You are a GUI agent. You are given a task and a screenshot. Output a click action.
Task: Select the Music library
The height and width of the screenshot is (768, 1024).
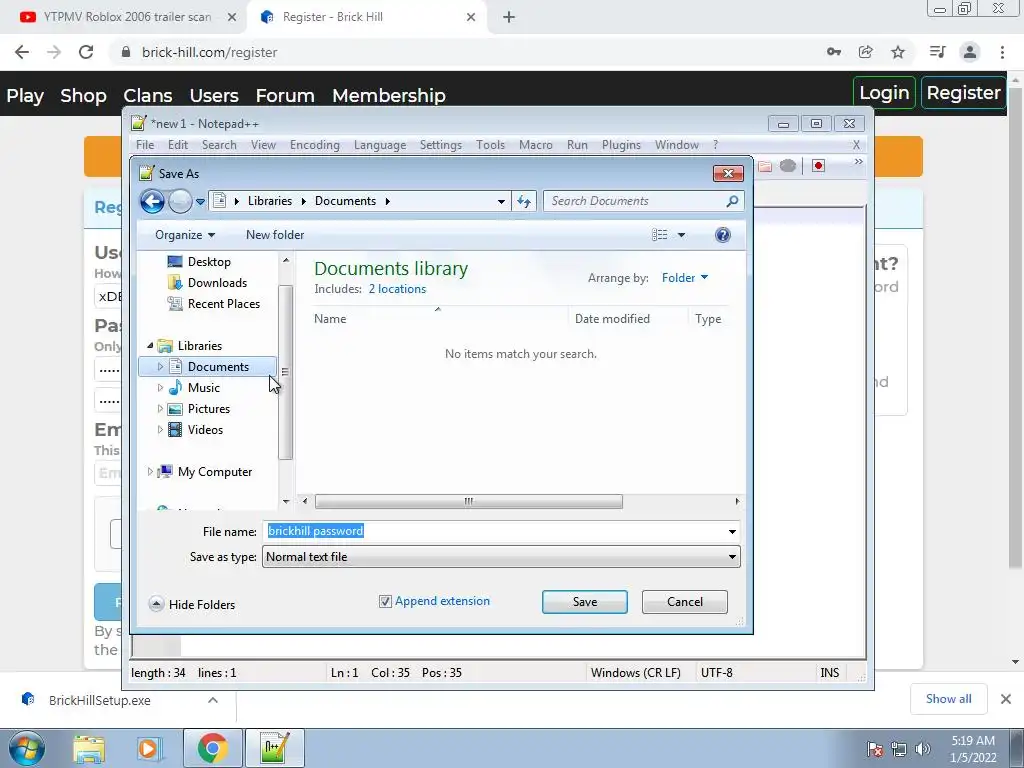click(195, 388)
